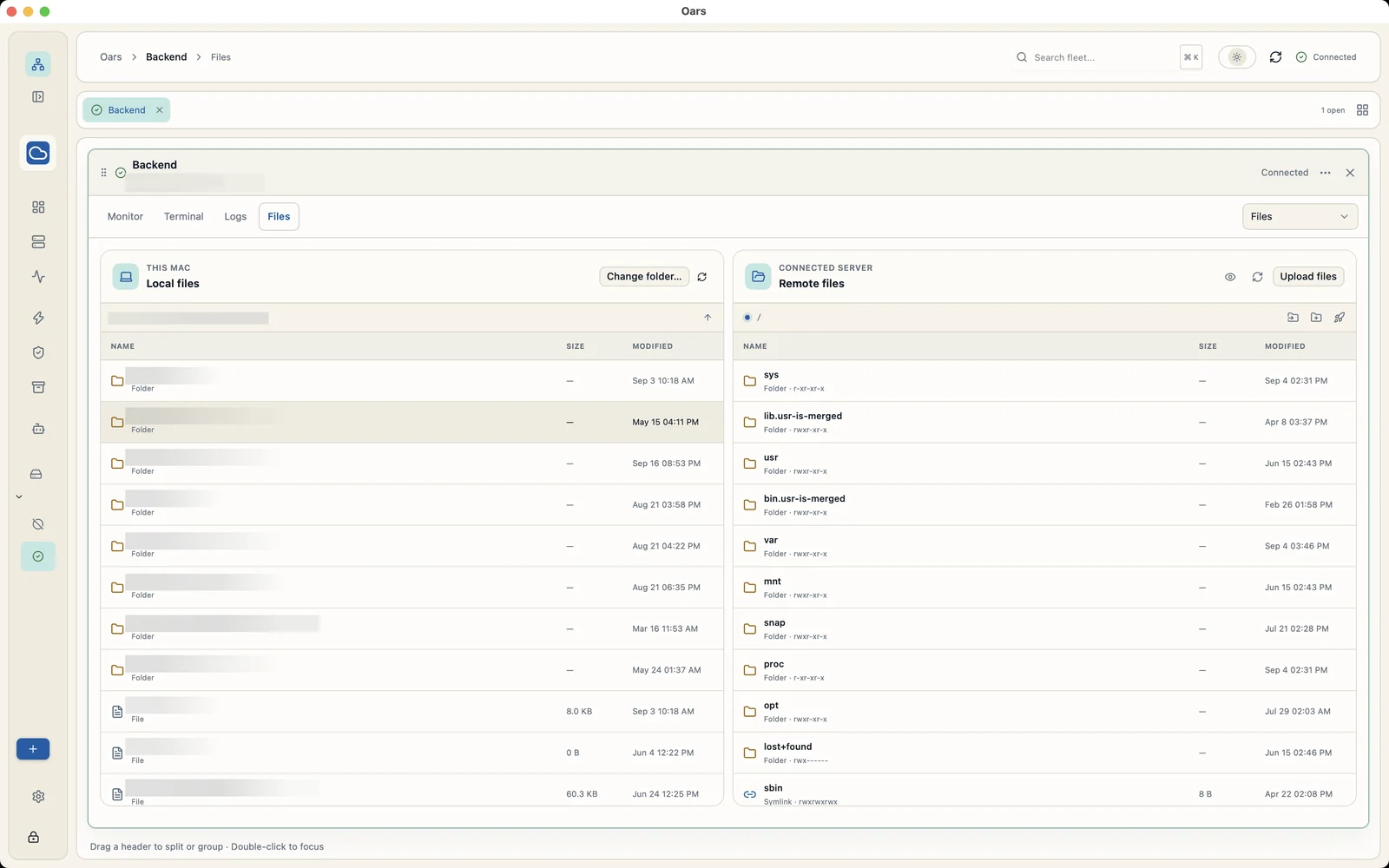Switch to the Terminal tab
1389x868 pixels.
[183, 217]
